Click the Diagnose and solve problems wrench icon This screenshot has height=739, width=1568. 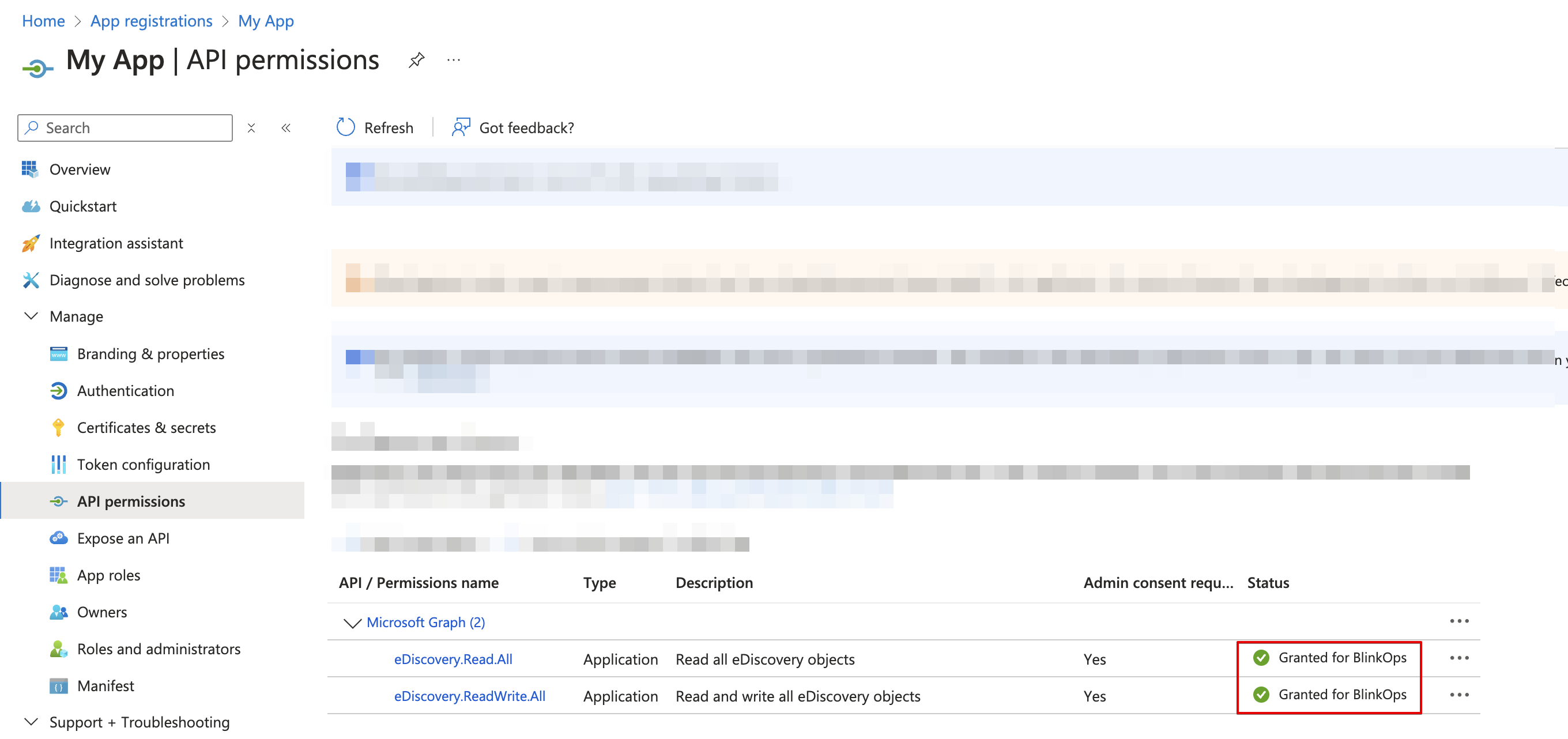coord(31,280)
